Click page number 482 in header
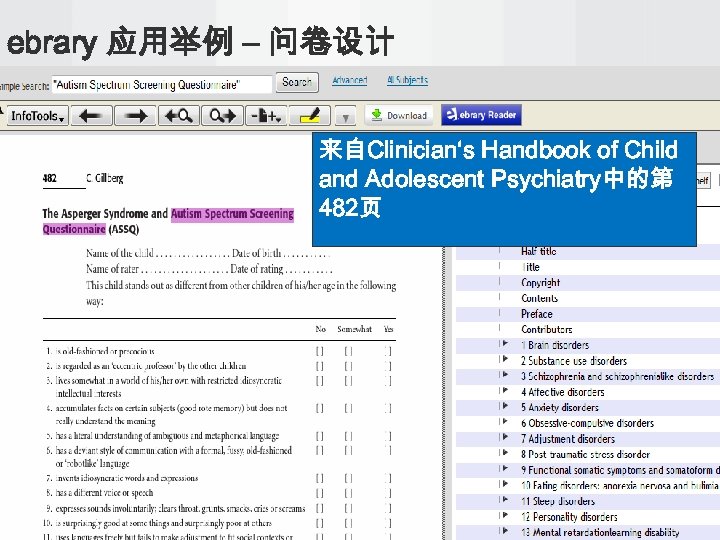The height and width of the screenshot is (540, 720). click(50, 178)
